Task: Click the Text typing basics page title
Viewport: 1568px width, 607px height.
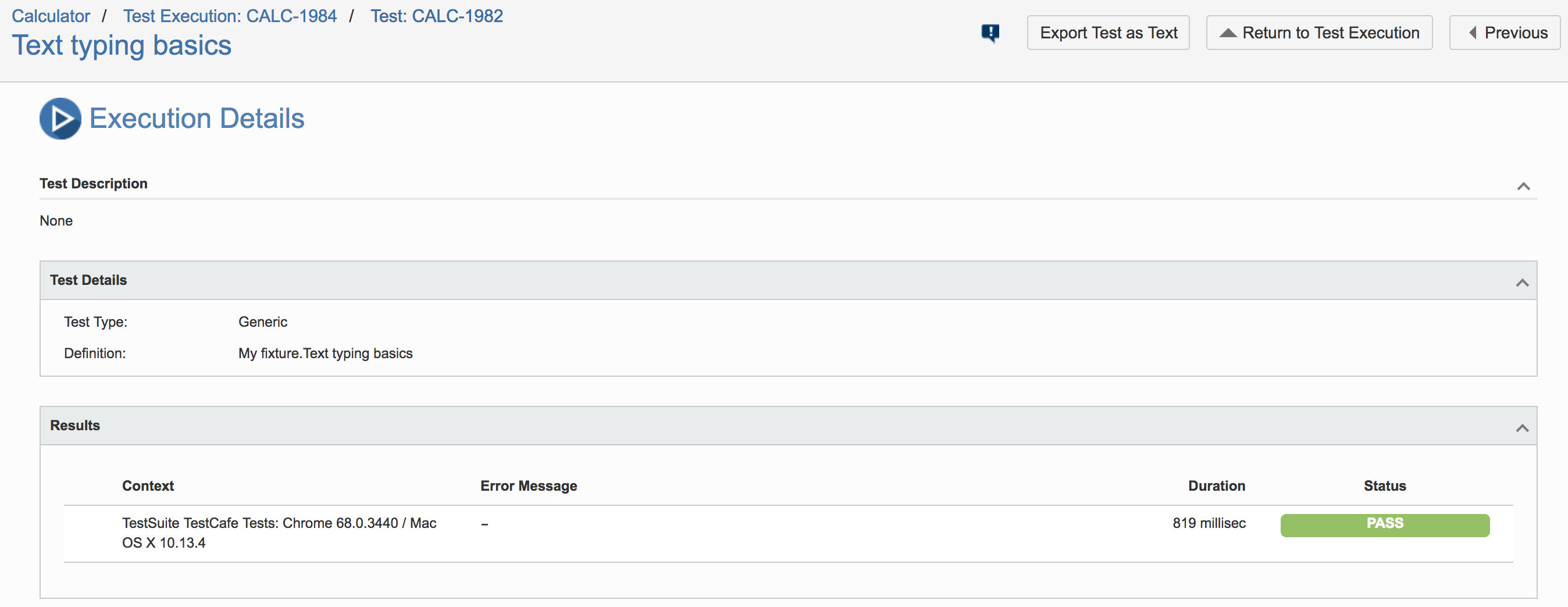Action: 122,45
